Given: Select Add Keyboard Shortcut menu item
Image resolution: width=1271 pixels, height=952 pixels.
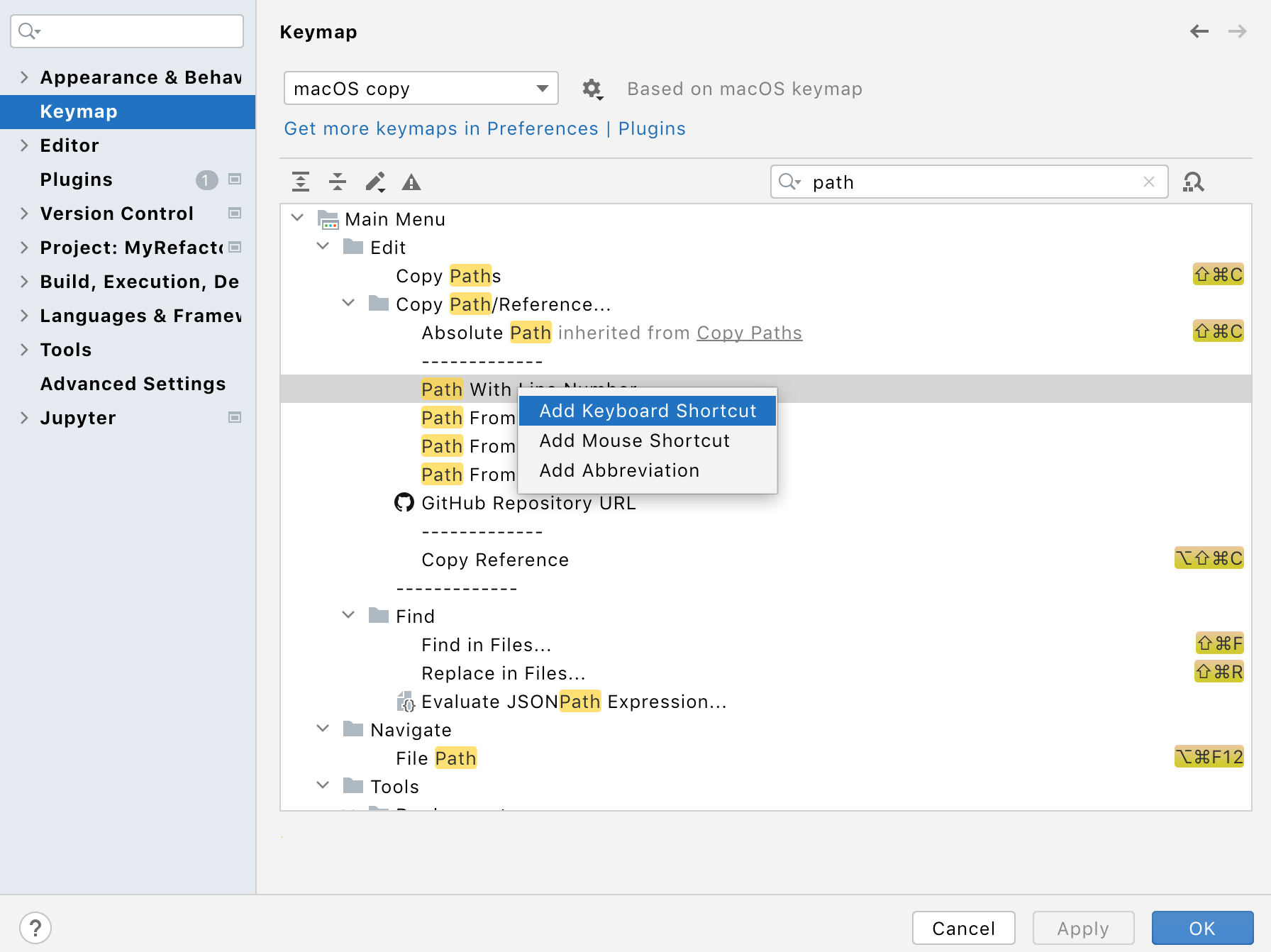Looking at the screenshot, I should (x=647, y=411).
